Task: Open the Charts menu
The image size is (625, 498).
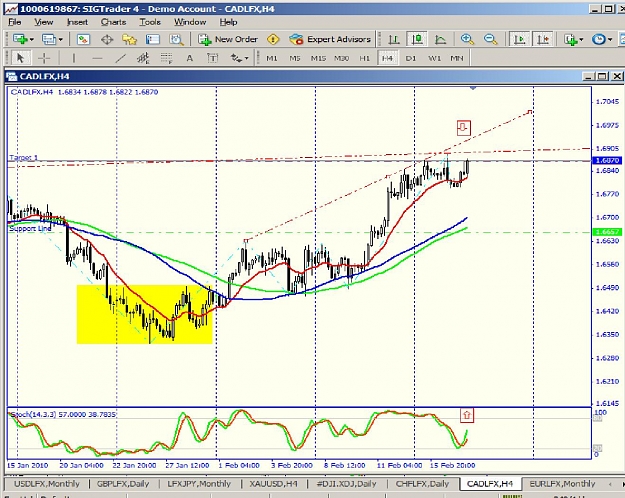Action: [x=113, y=22]
